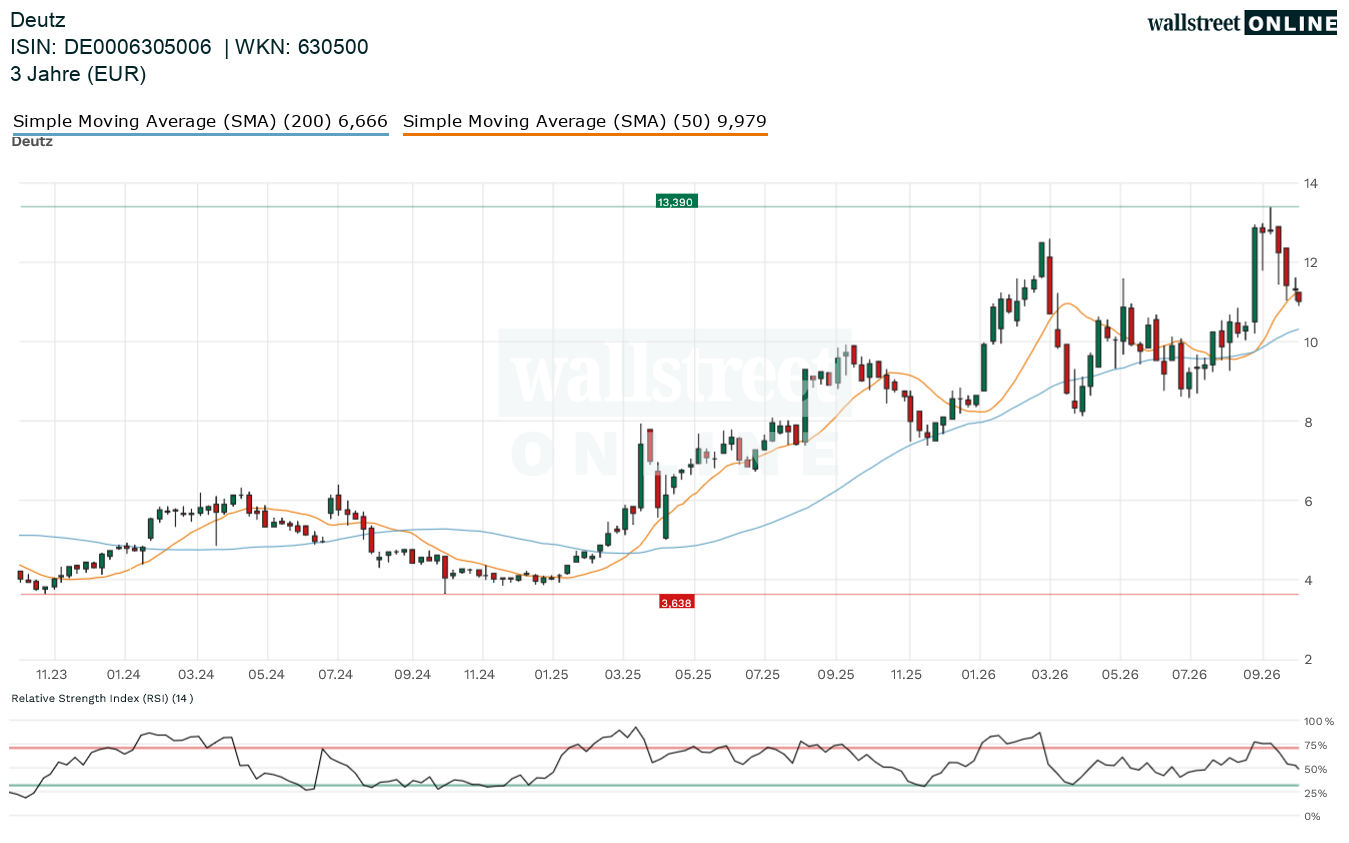1349x843 pixels.
Task: Click the 2 price axis label
Action: point(1307,659)
